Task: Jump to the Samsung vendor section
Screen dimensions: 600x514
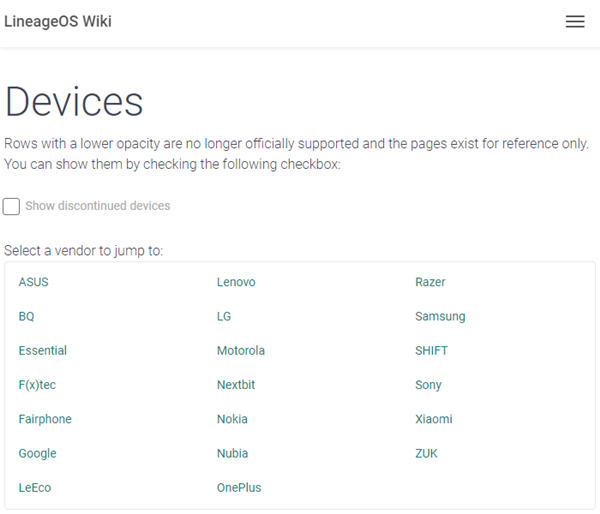Action: pos(440,316)
